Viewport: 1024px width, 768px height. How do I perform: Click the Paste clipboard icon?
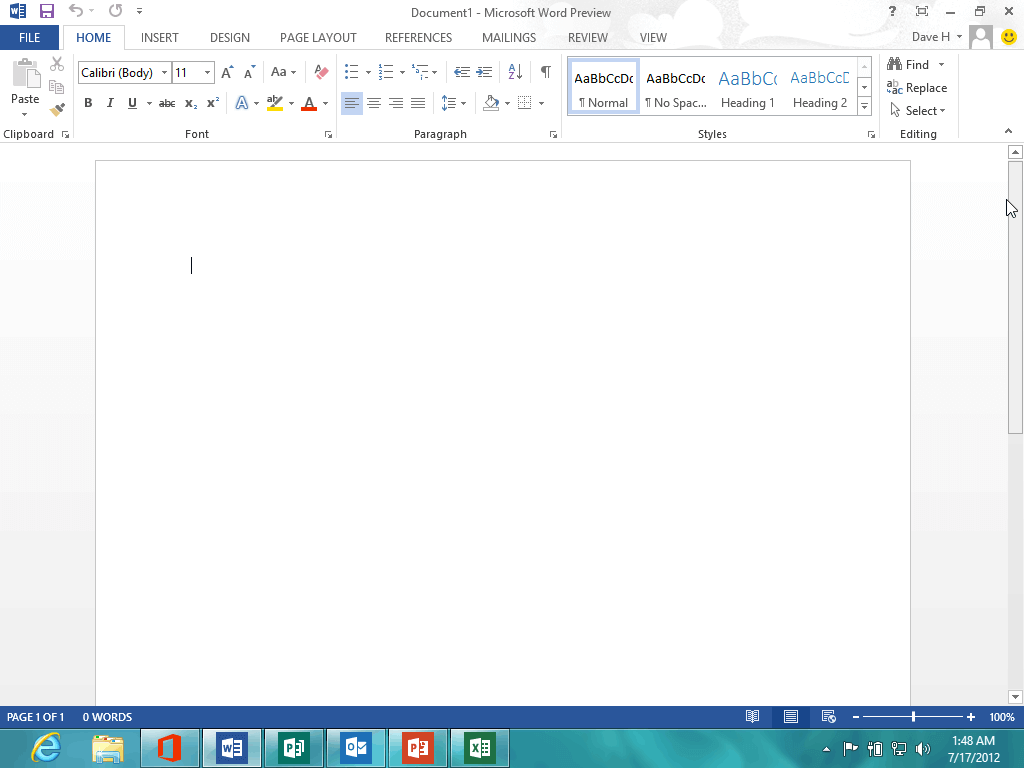pyautogui.click(x=25, y=74)
